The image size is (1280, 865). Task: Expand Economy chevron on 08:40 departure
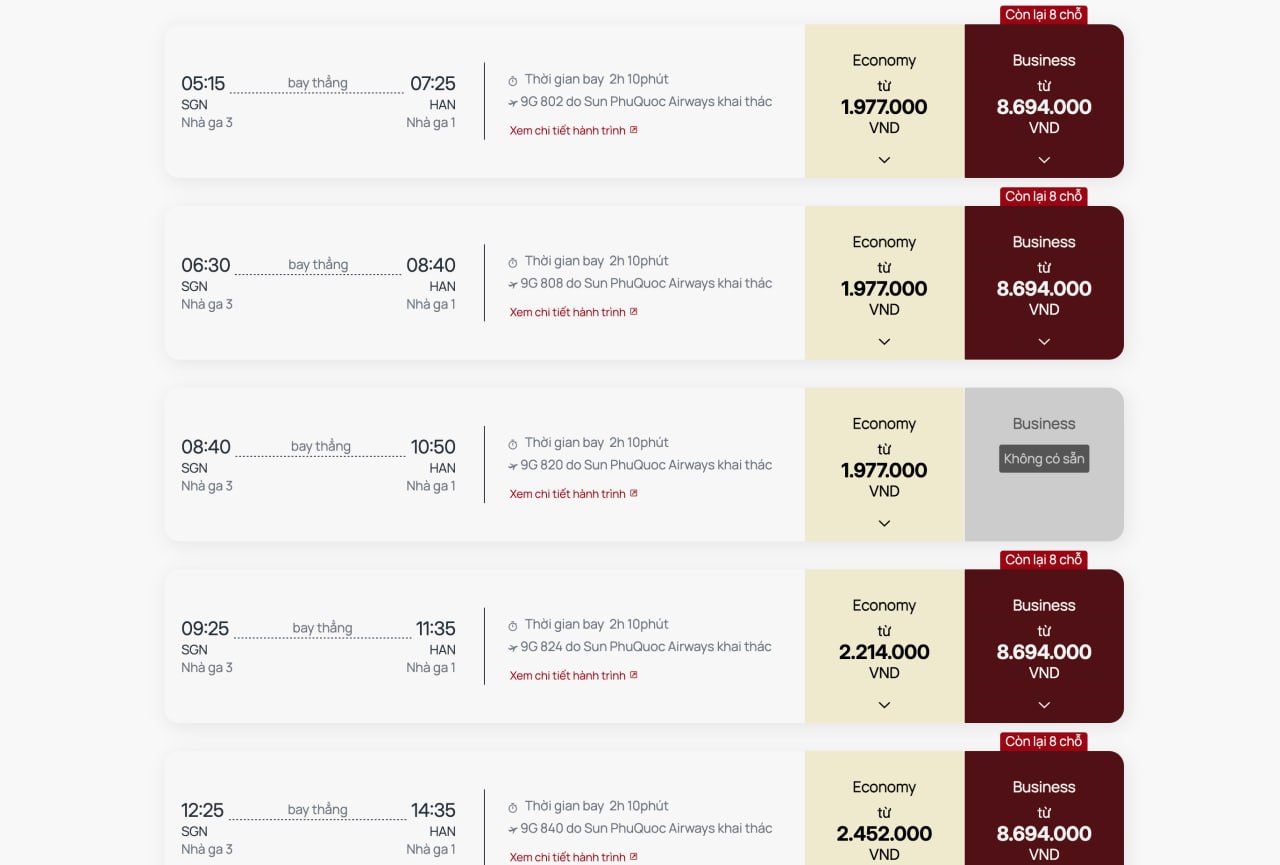[884, 523]
